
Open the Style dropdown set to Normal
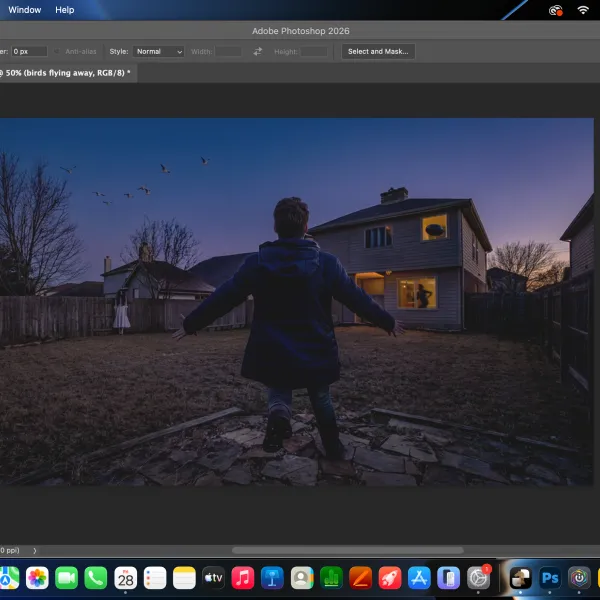pos(158,51)
